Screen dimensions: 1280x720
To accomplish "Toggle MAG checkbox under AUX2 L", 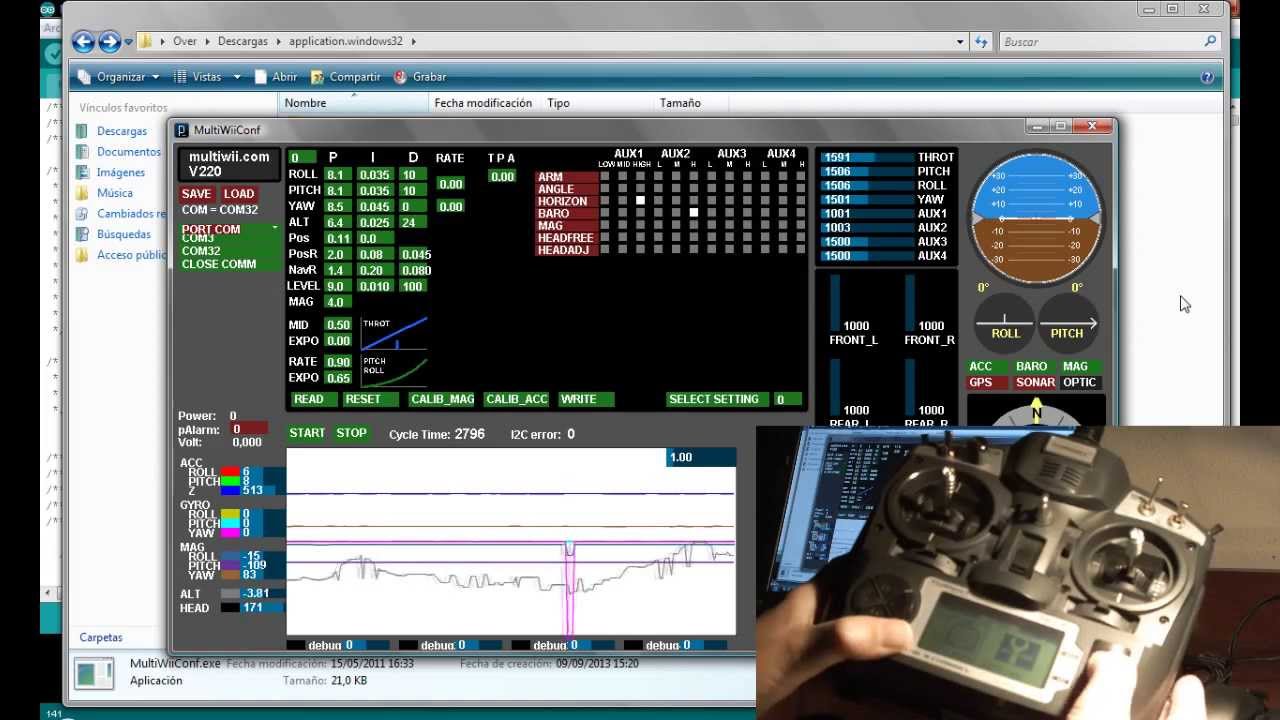I will pyautogui.click(x=659, y=226).
